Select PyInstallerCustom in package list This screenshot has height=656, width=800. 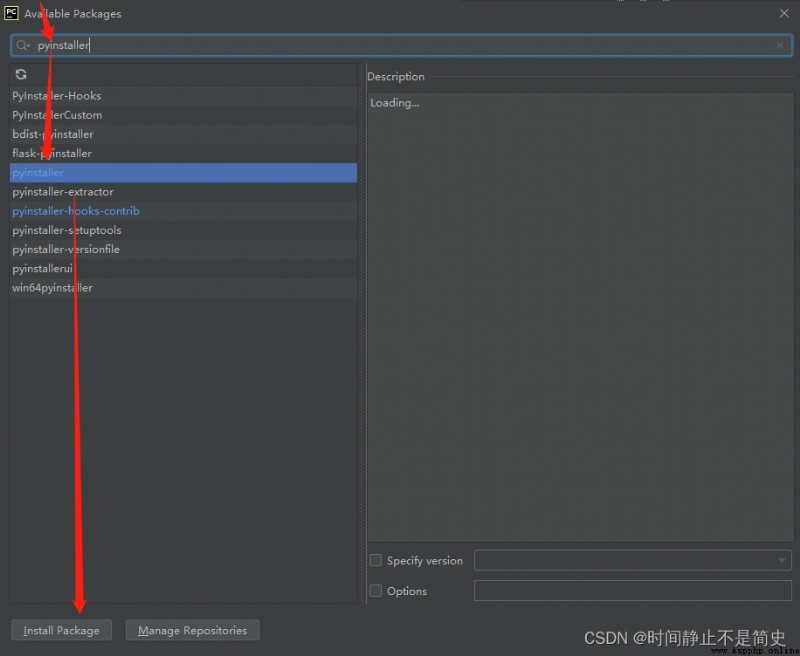click(183, 115)
